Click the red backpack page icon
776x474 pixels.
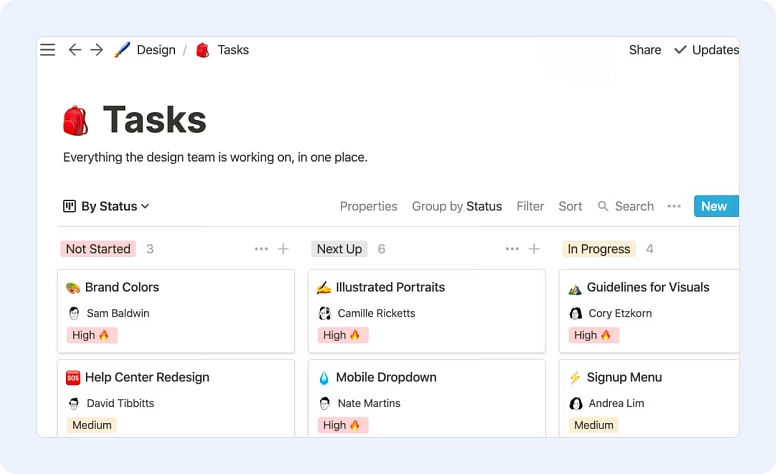pos(76,121)
